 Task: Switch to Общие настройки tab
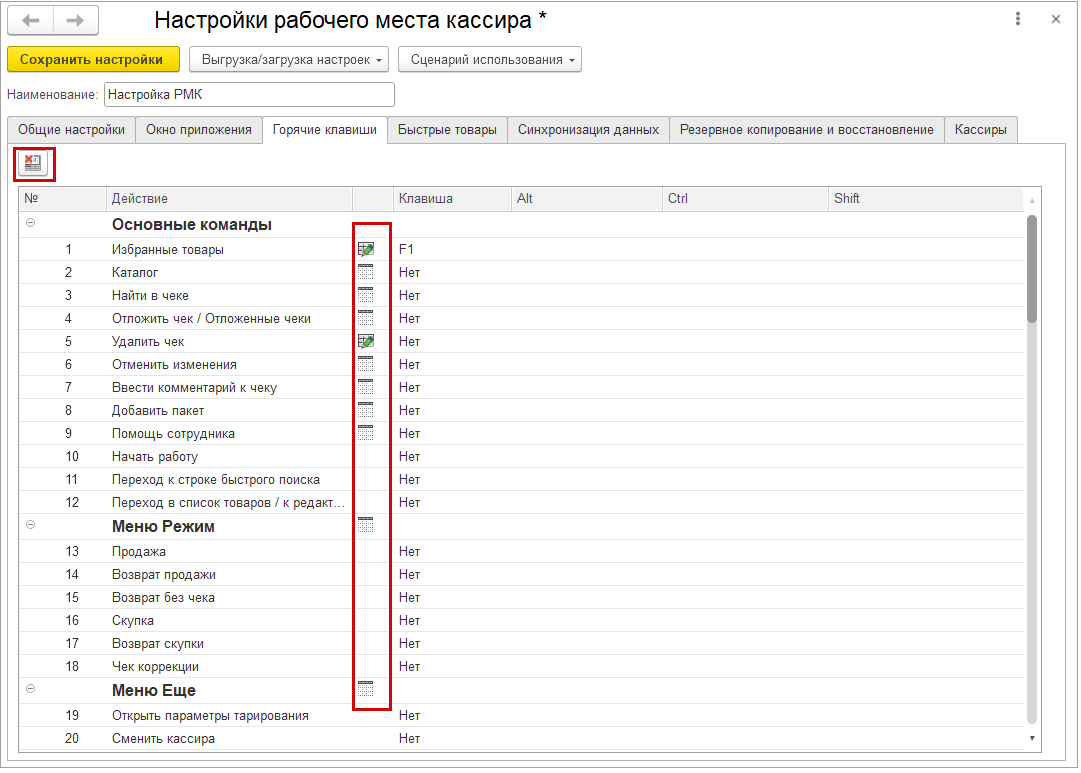point(72,130)
